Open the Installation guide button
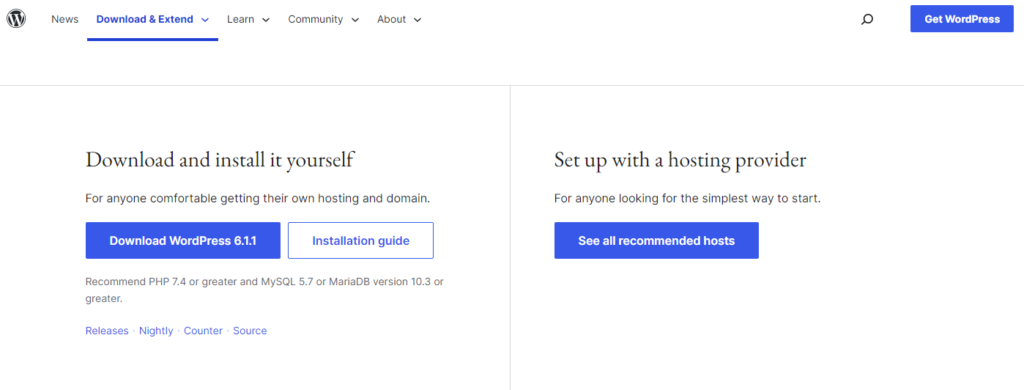Image resolution: width=1024 pixels, height=390 pixels. pos(360,240)
